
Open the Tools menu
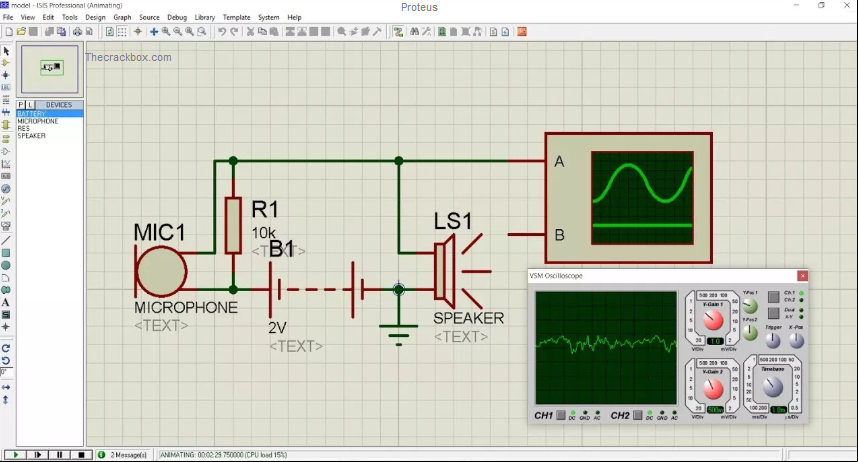(69, 18)
